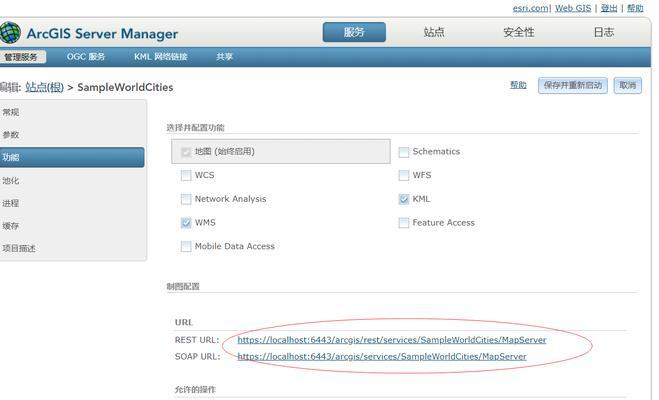Enable the Network Analysis checkbox
Screen dimensions: 659x400
[x=186, y=199]
